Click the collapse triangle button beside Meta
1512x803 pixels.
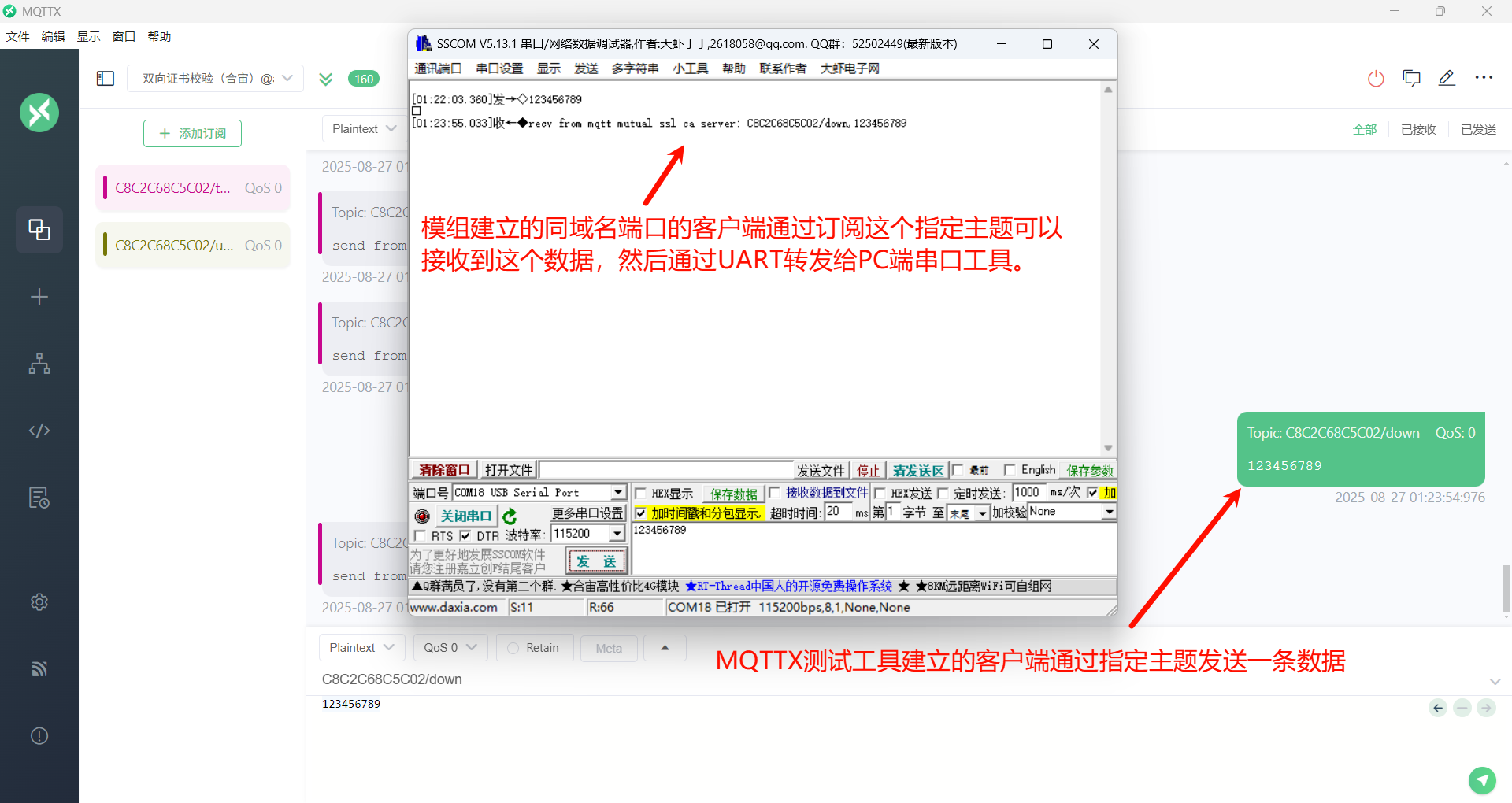point(665,648)
